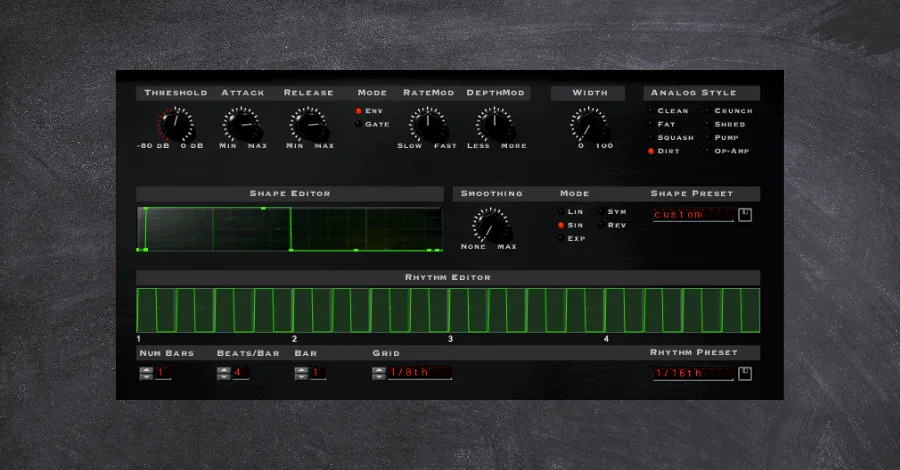Click the Smoothing knob
The height and width of the screenshot is (470, 900).
(490, 225)
